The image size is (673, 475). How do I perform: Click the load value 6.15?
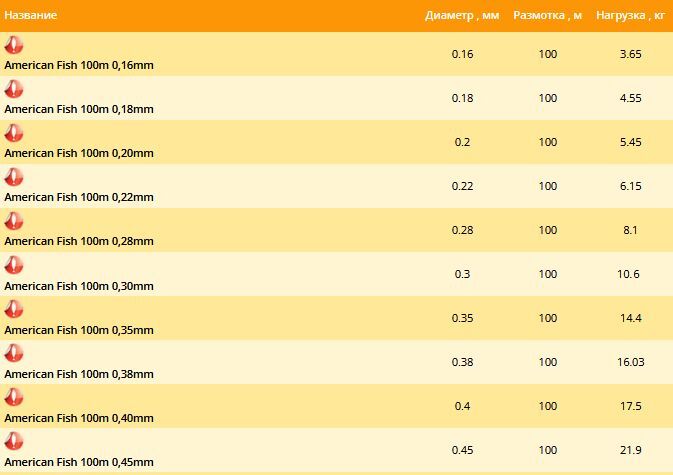click(x=631, y=186)
